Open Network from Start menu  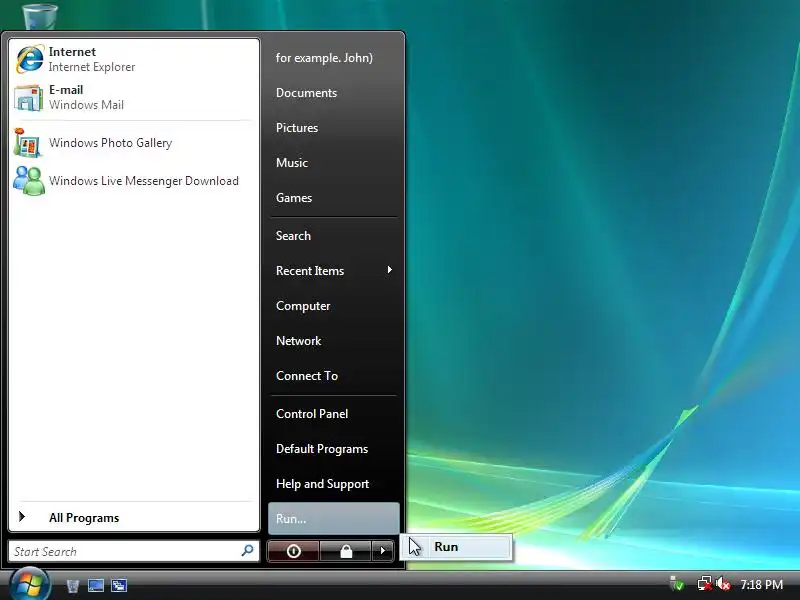click(333, 341)
